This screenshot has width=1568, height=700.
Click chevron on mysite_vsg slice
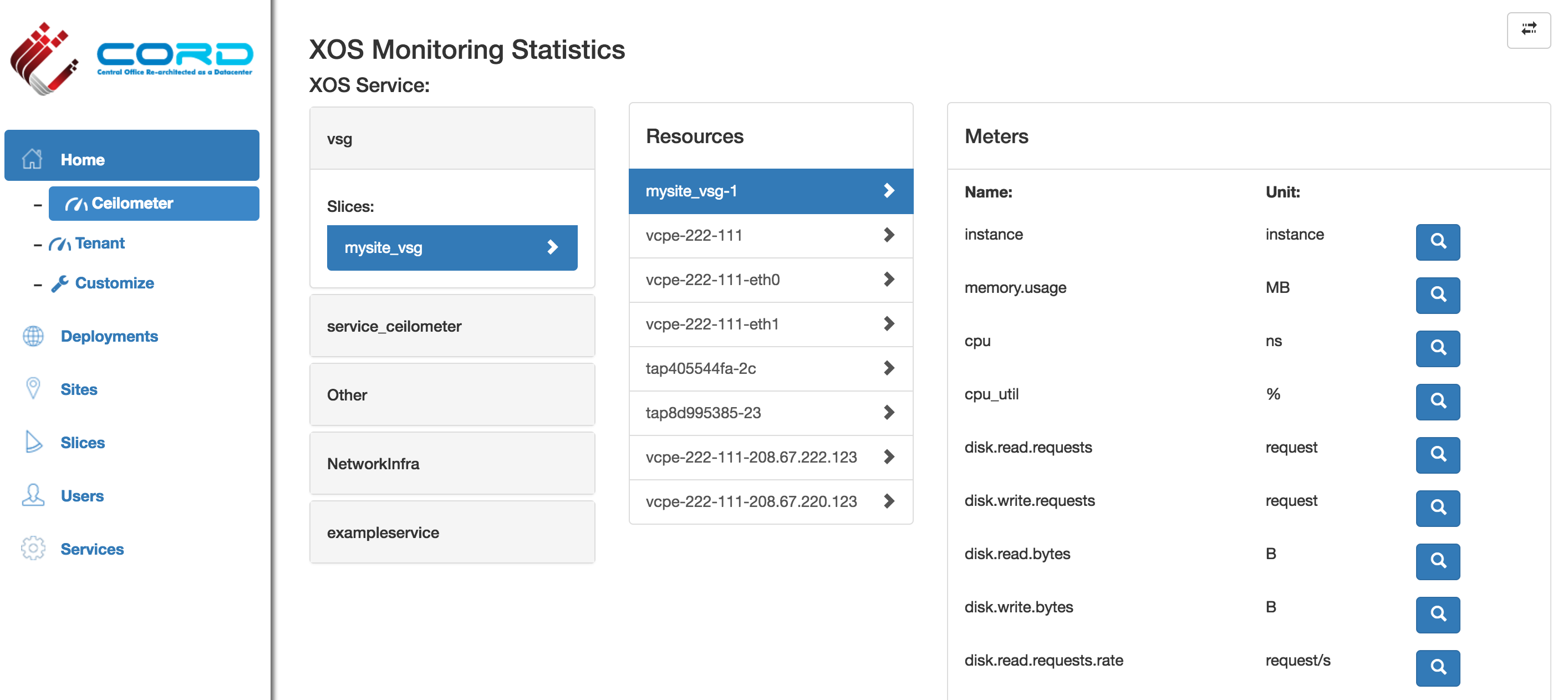[552, 247]
